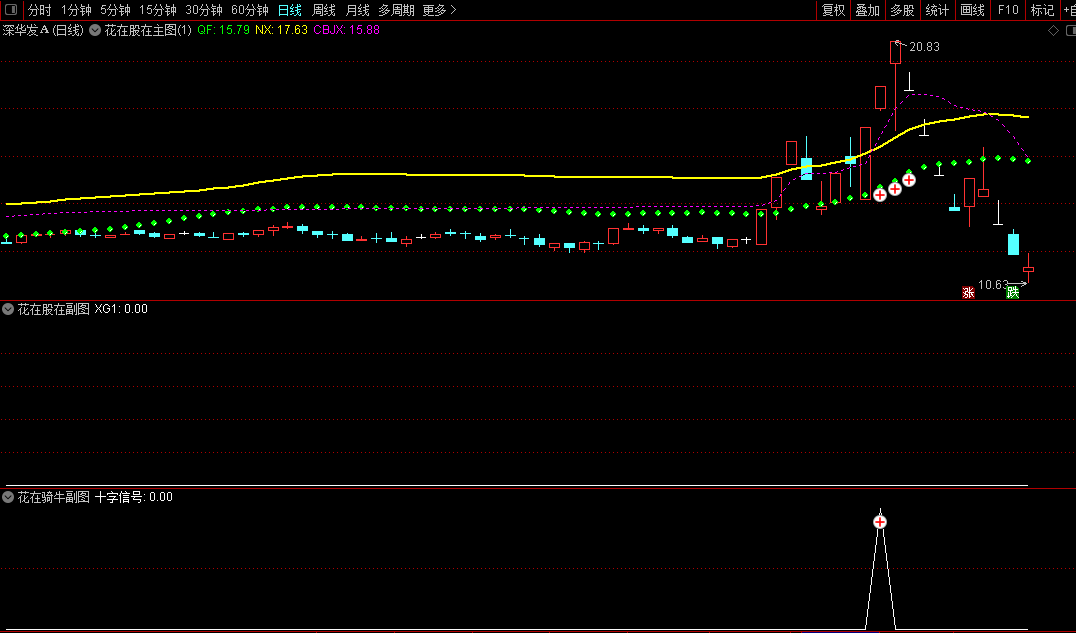Click the red 涨 marker icon
1076x633 pixels.
(968, 293)
